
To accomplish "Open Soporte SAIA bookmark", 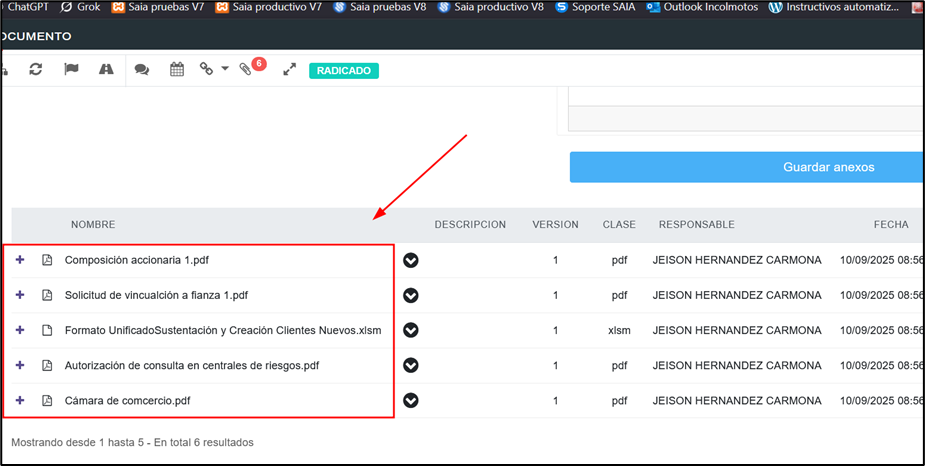I will pos(596,7).
